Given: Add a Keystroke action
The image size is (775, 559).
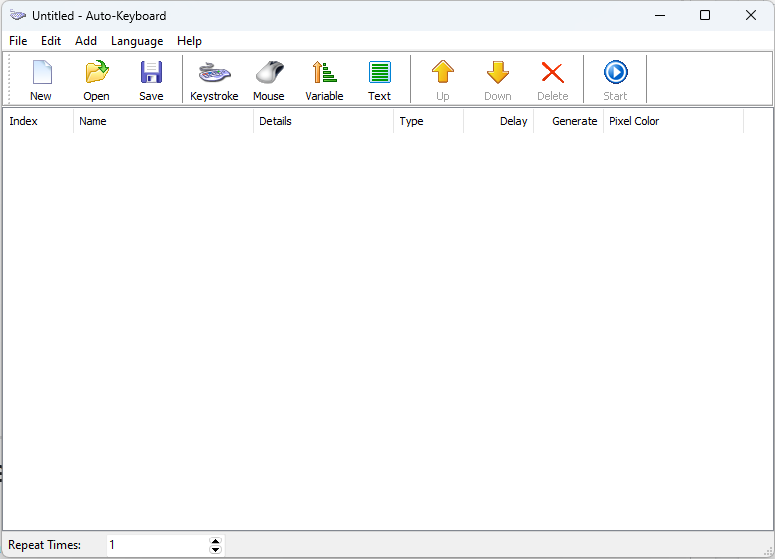Looking at the screenshot, I should coord(214,80).
